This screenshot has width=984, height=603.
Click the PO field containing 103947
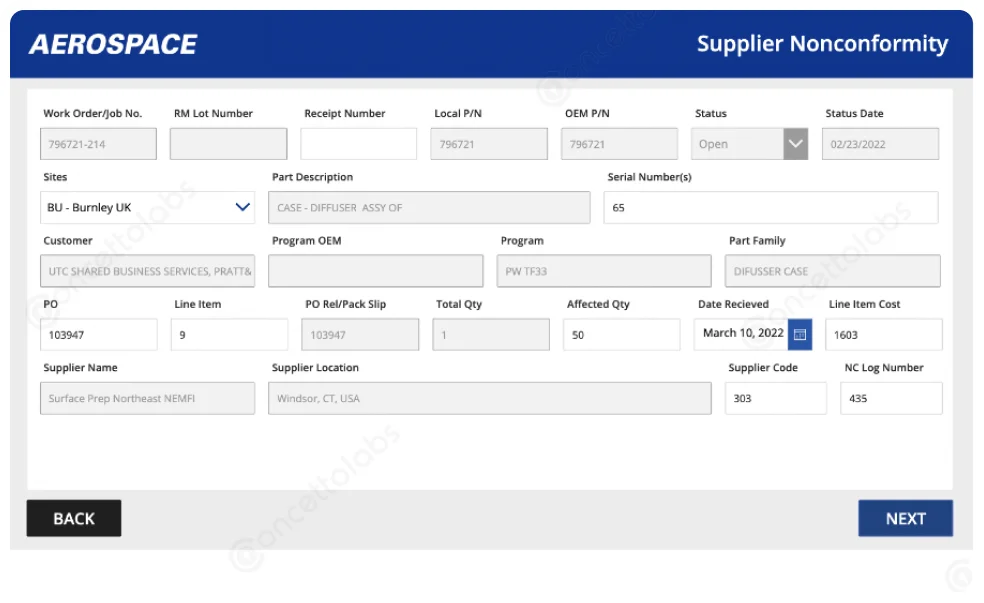click(x=99, y=335)
